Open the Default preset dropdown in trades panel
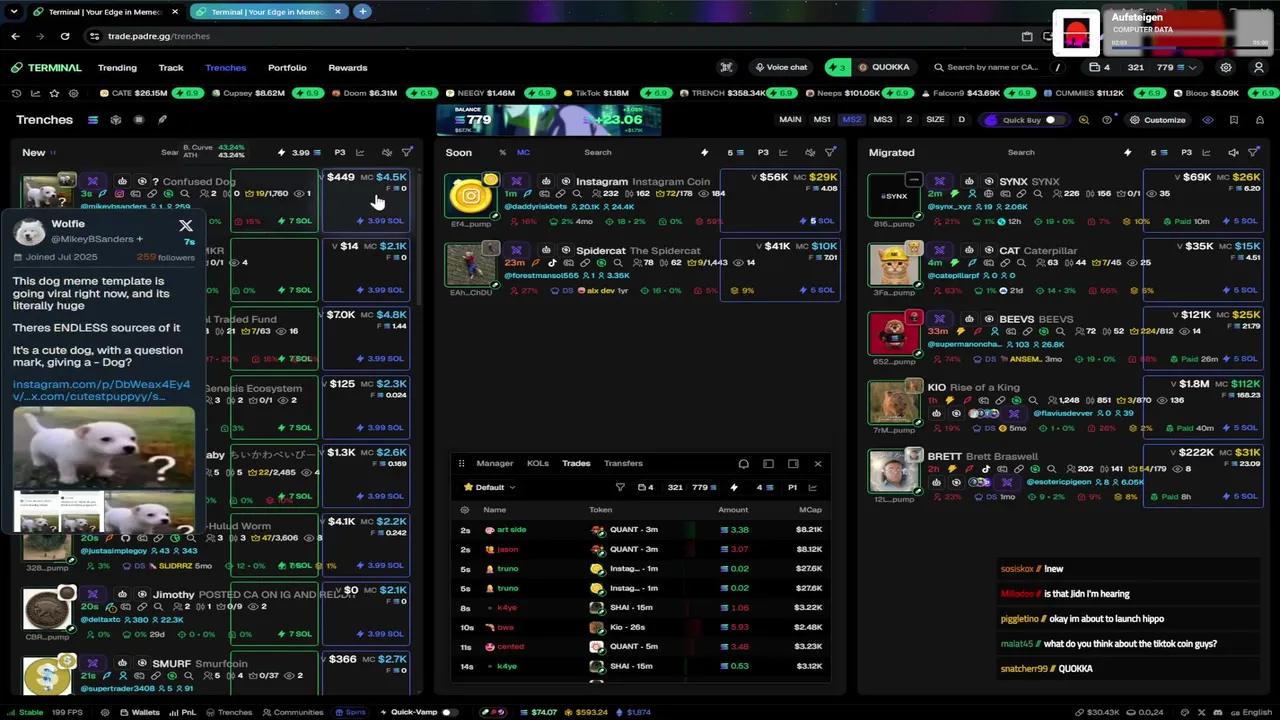This screenshot has width=1280, height=720. [x=490, y=488]
